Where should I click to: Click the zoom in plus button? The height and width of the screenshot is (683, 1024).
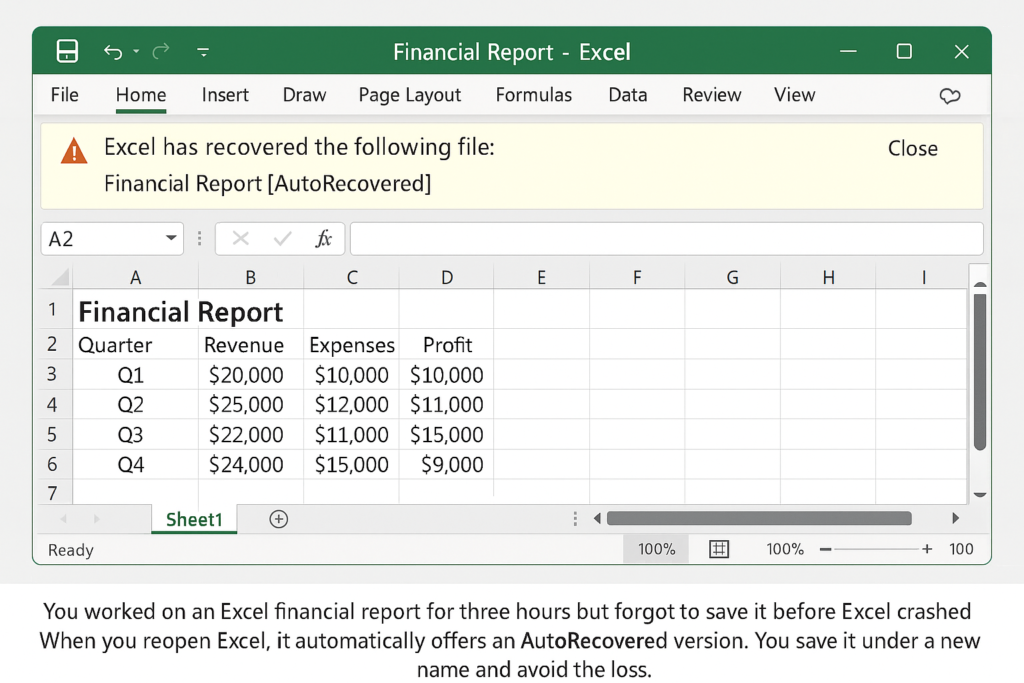927,549
